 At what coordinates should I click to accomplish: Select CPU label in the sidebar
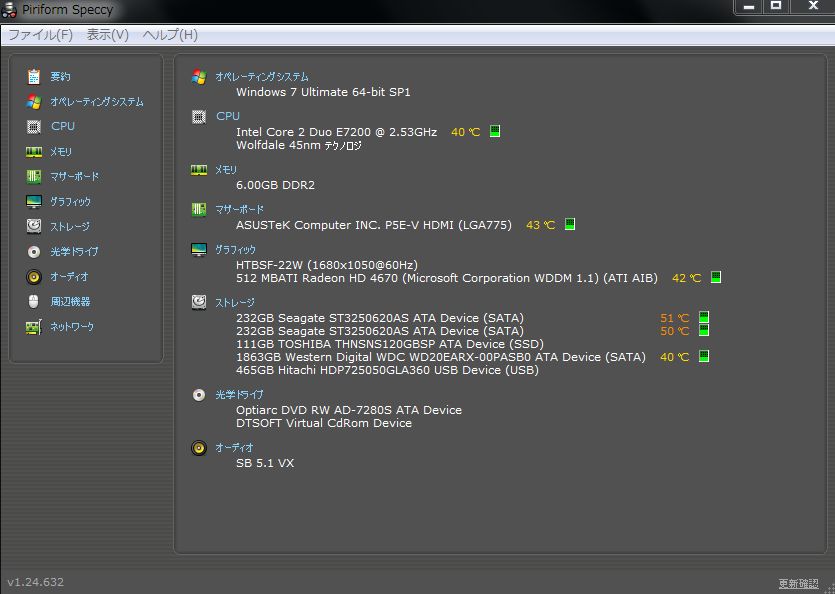tap(63, 126)
